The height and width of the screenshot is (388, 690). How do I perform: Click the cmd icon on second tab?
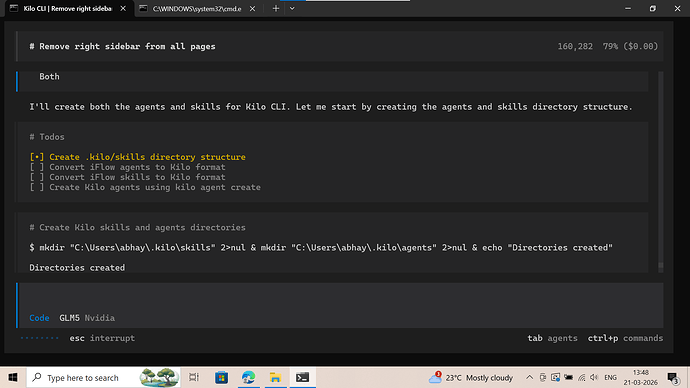pyautogui.click(x=143, y=8)
